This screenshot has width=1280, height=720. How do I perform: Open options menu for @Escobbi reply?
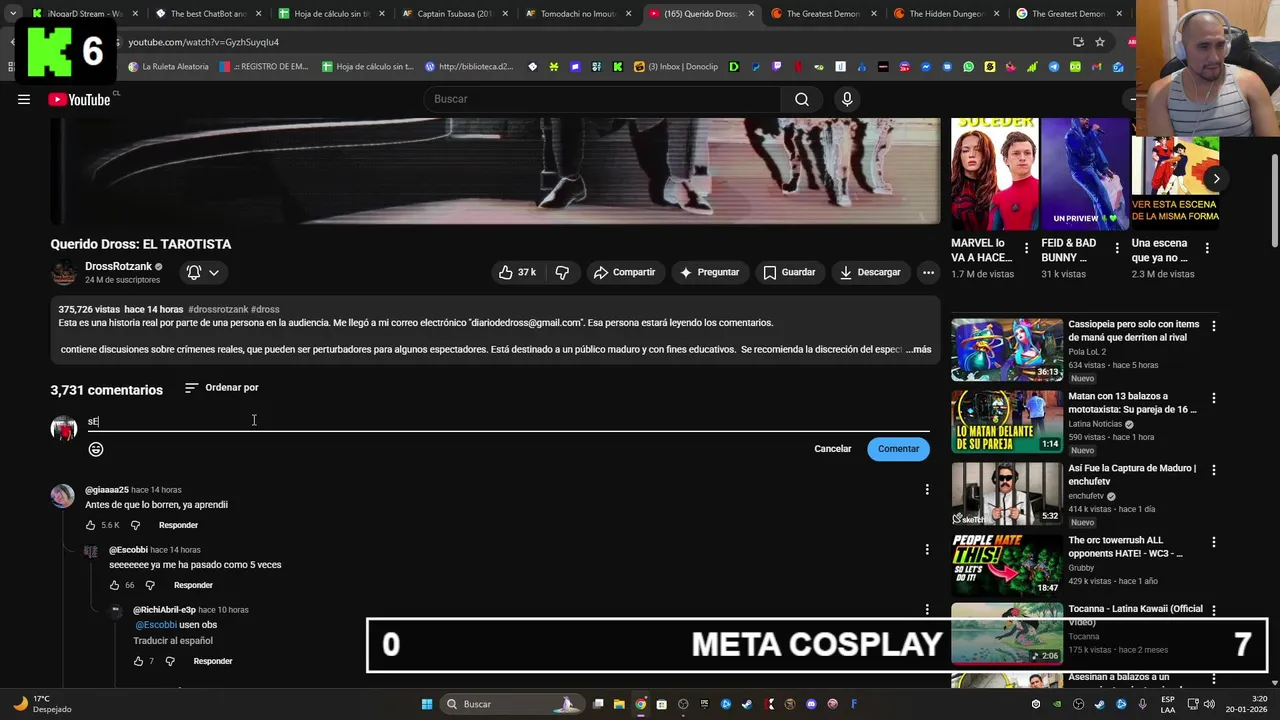click(927, 550)
